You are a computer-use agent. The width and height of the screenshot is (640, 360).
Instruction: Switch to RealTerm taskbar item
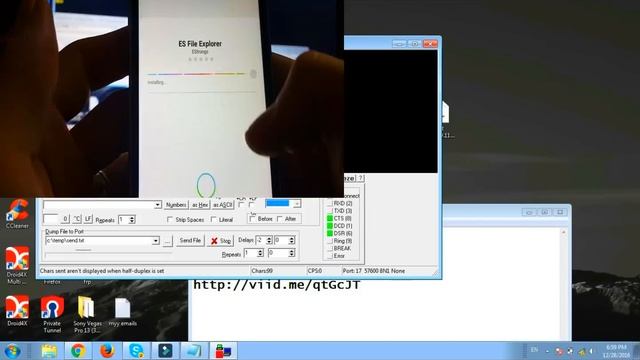click(223, 351)
